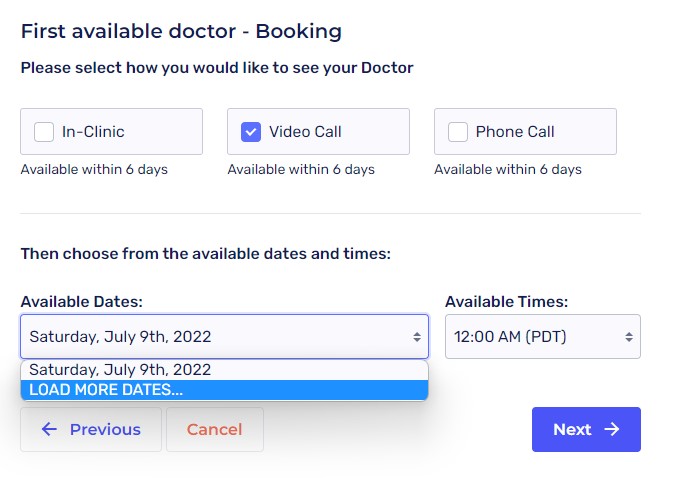Click the 12:00 AM (PDT) time value

(x=510, y=337)
